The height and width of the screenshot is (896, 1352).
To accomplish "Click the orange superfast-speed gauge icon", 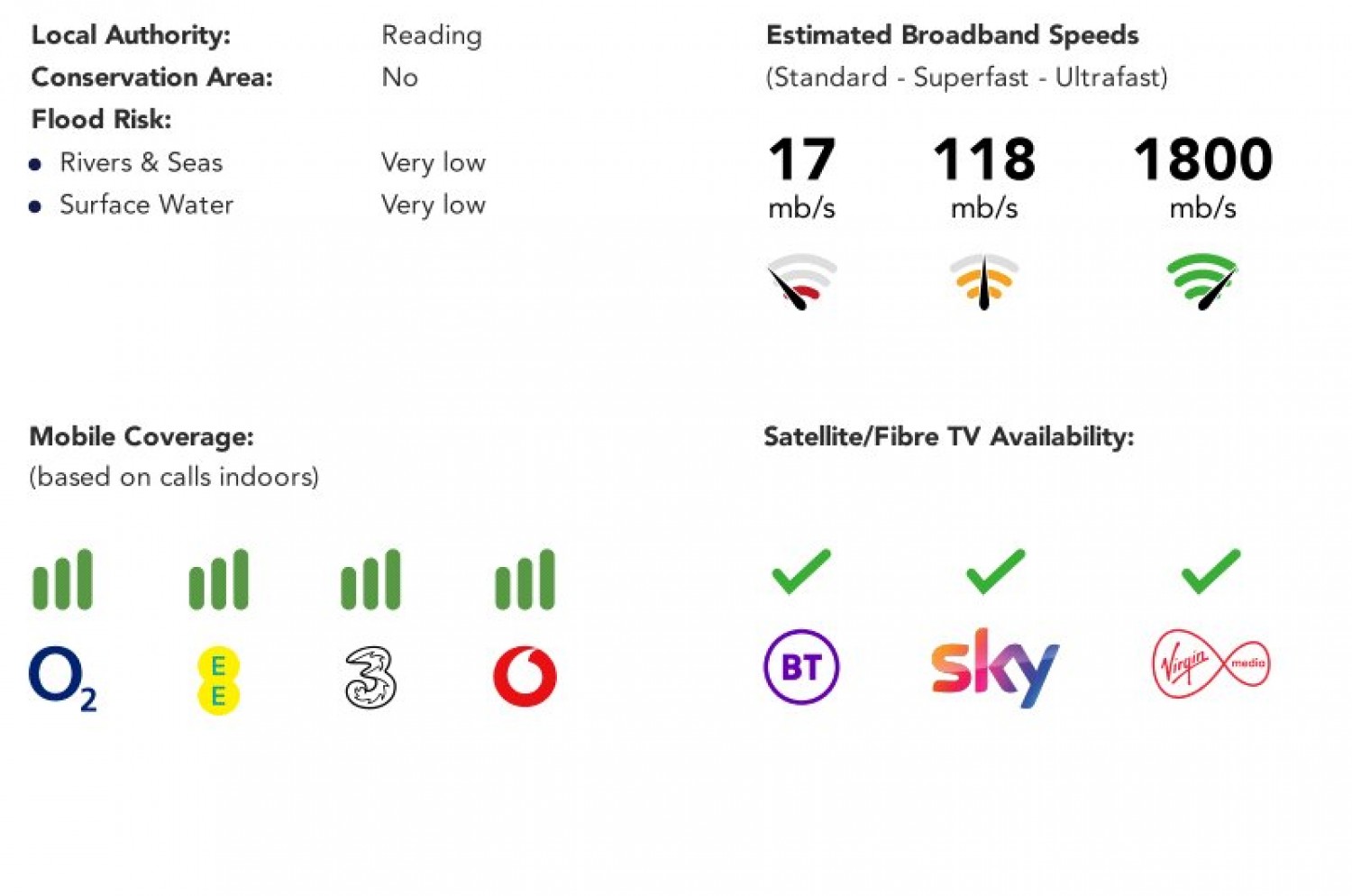I will click(984, 281).
